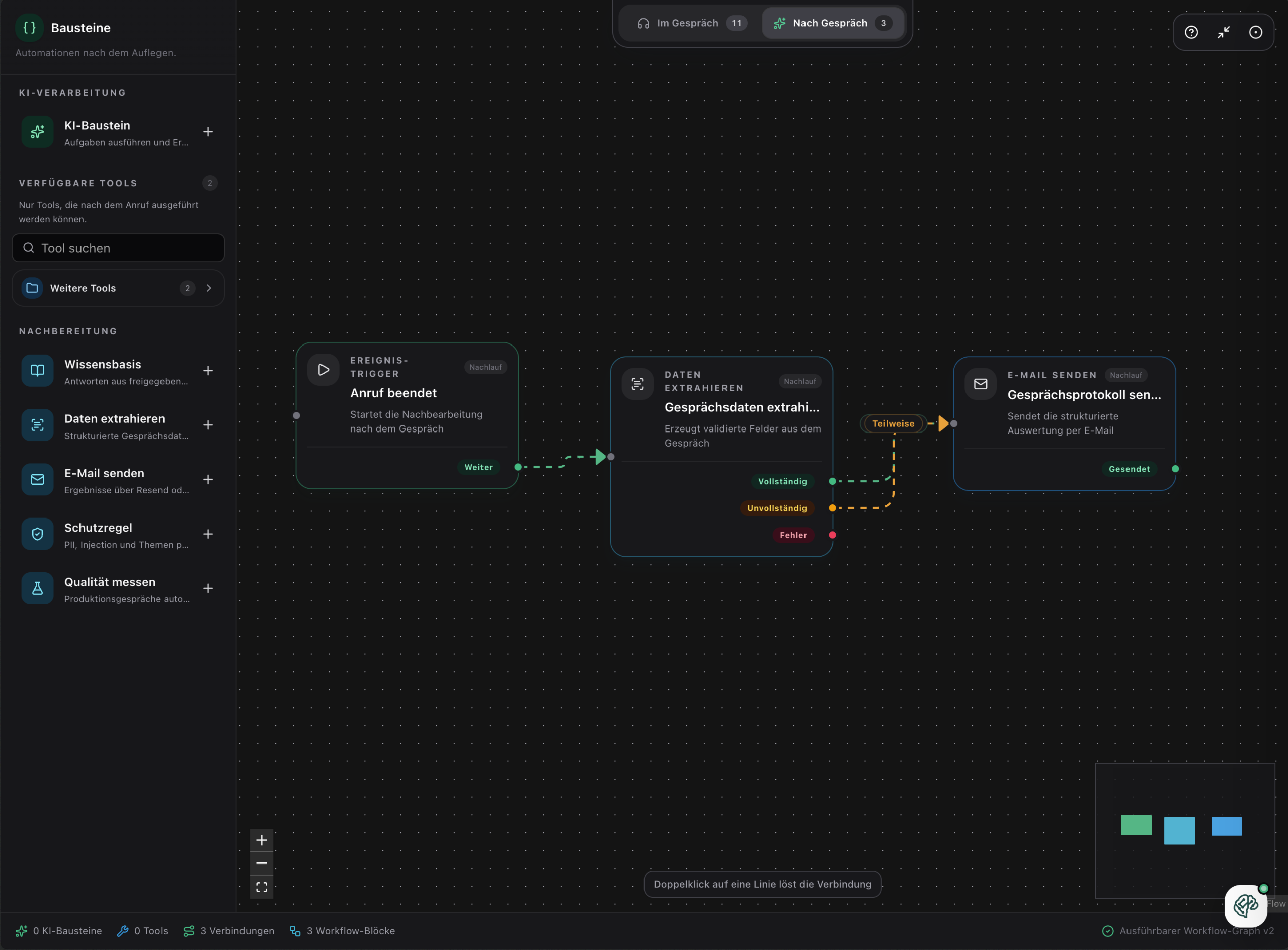
Task: Click the Ausführbarer Workflow-Graph v2 status
Action: [1188, 931]
